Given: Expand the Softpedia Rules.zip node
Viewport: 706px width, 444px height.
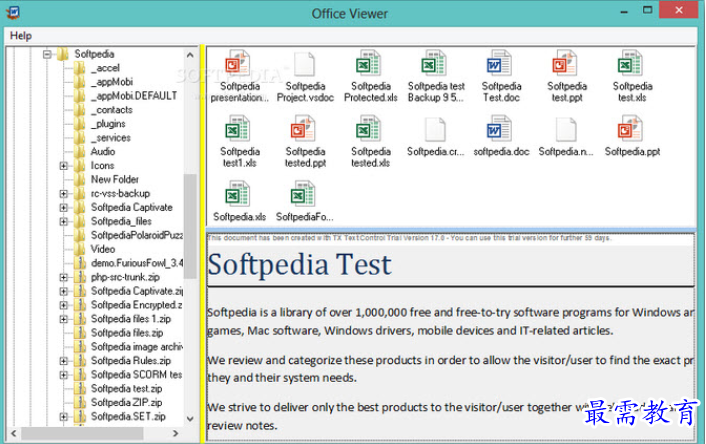Looking at the screenshot, I should coord(63,361).
